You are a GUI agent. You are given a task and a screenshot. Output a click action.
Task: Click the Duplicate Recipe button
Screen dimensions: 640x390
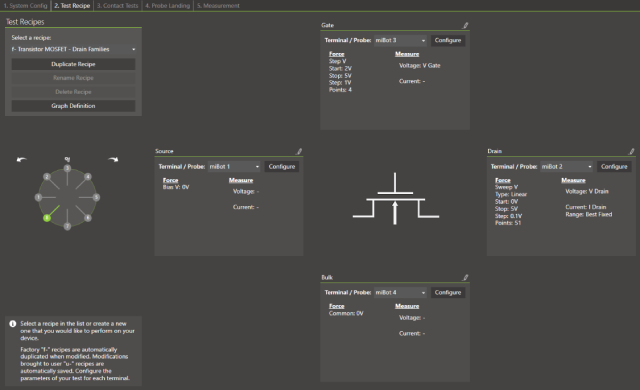73,64
